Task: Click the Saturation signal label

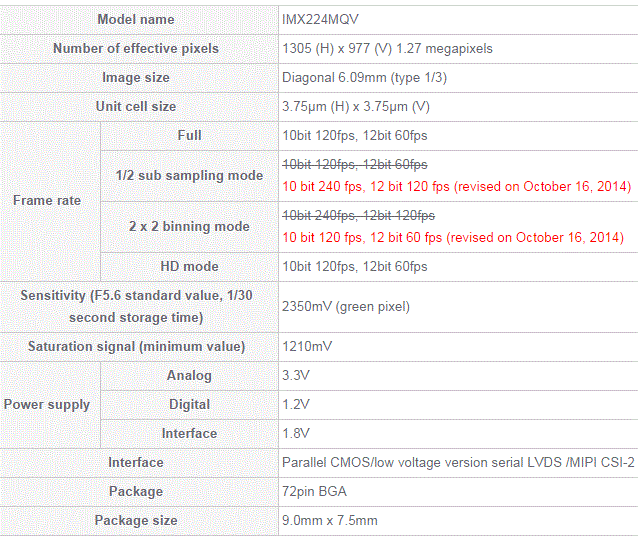Action: pos(136,347)
